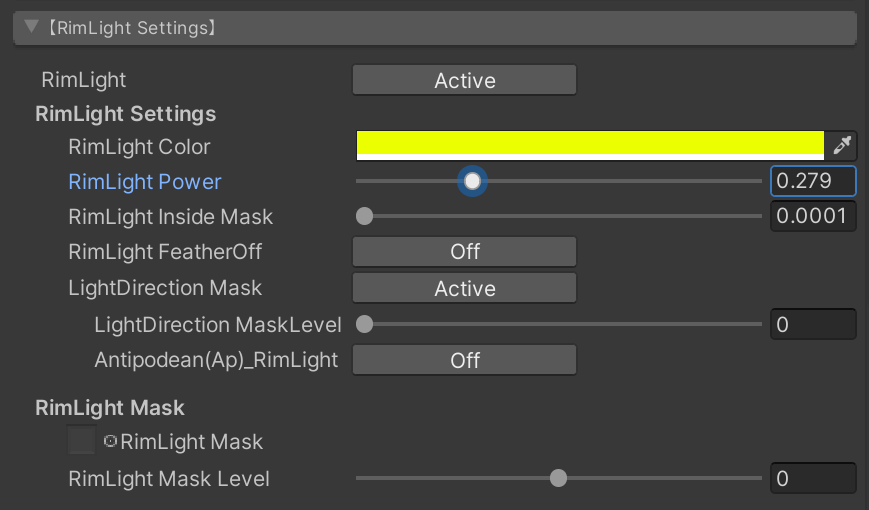The width and height of the screenshot is (869, 510).
Task: Click the RimLight Mask Level slider handle
Action: point(559,478)
